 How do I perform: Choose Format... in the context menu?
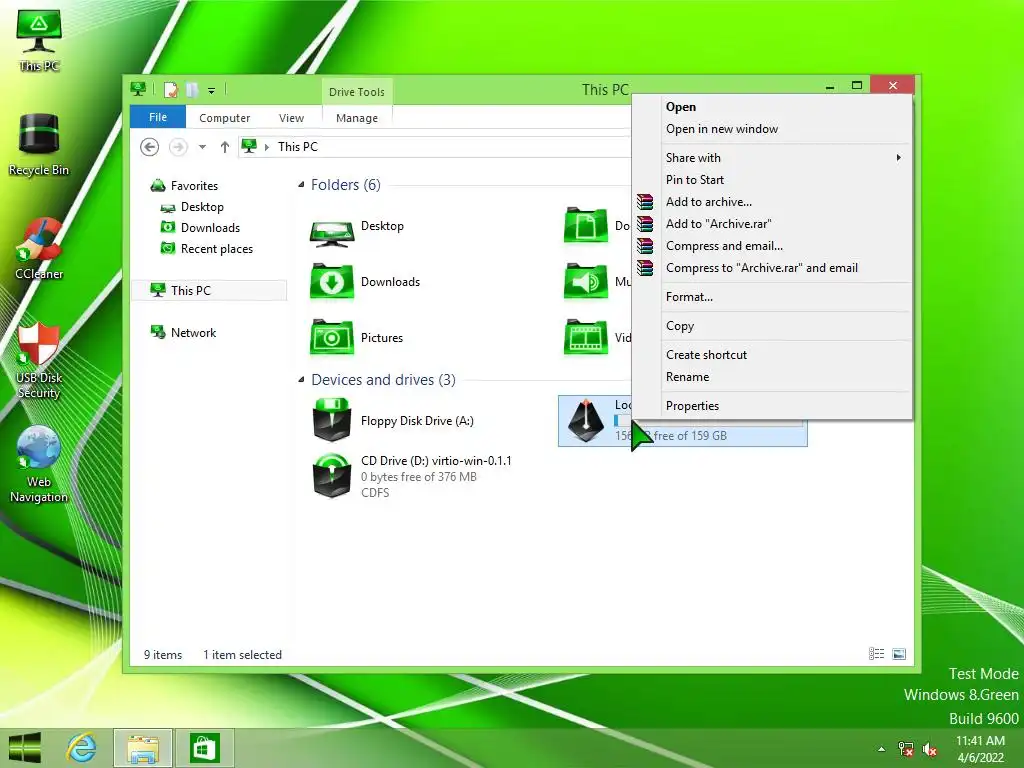(x=771, y=296)
